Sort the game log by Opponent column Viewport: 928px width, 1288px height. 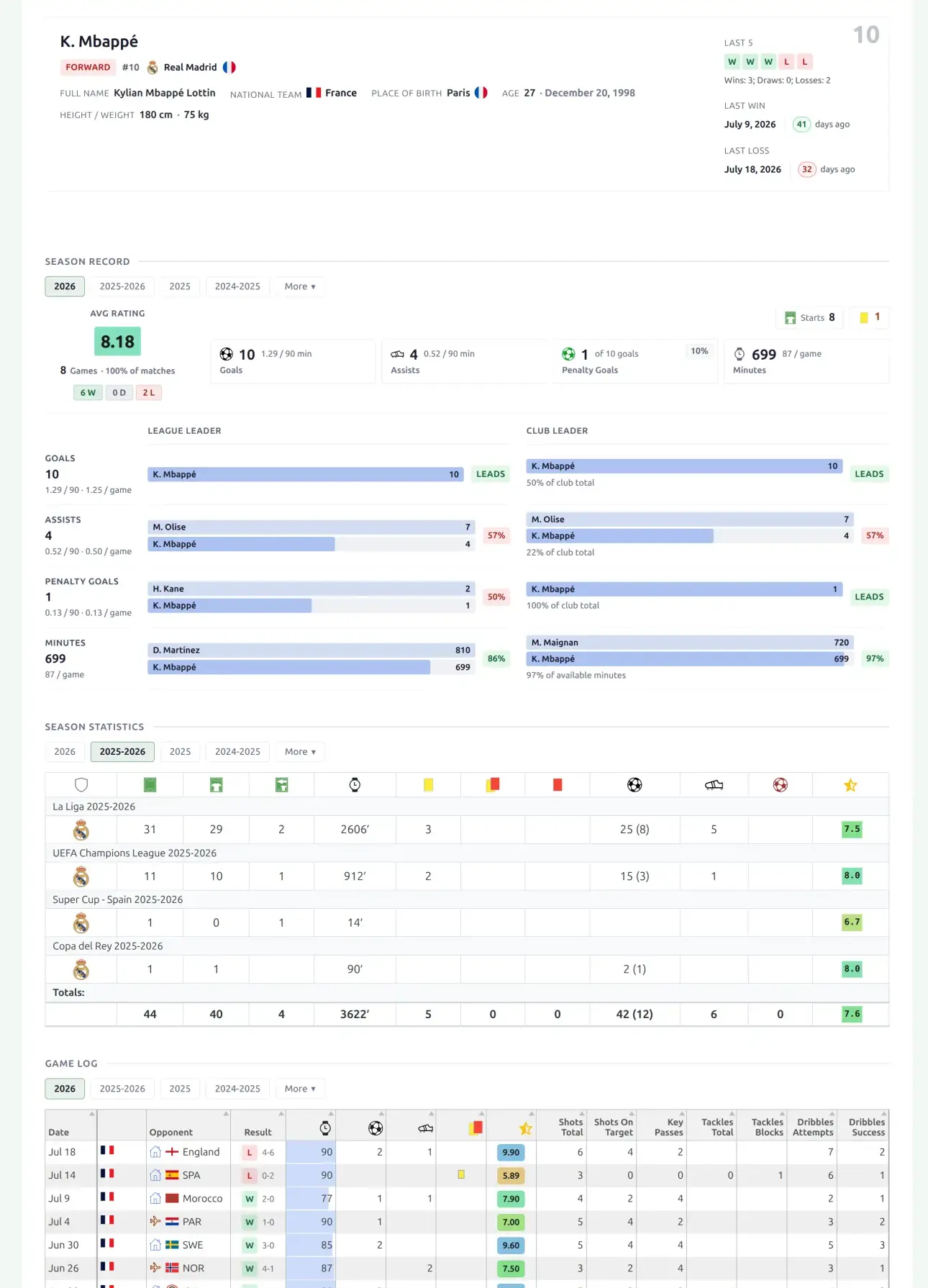tap(188, 1126)
